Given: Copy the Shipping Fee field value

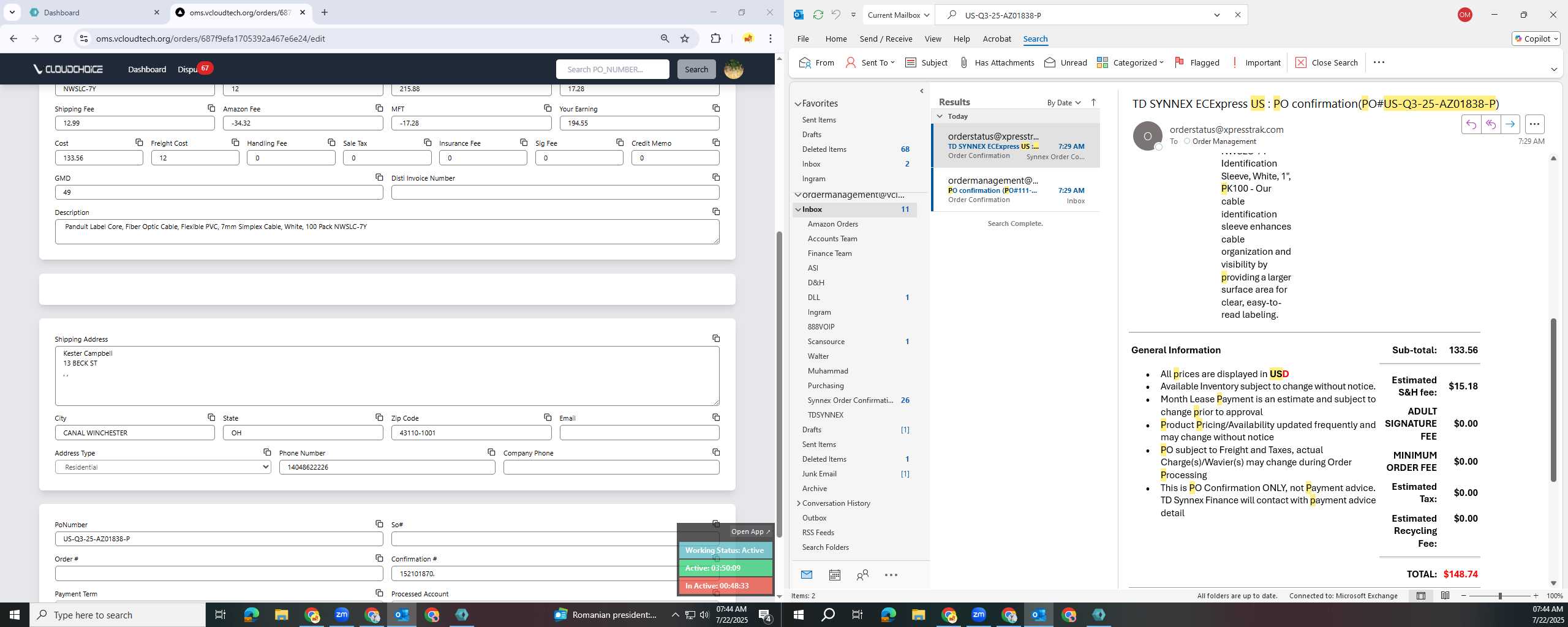Looking at the screenshot, I should pyautogui.click(x=211, y=108).
